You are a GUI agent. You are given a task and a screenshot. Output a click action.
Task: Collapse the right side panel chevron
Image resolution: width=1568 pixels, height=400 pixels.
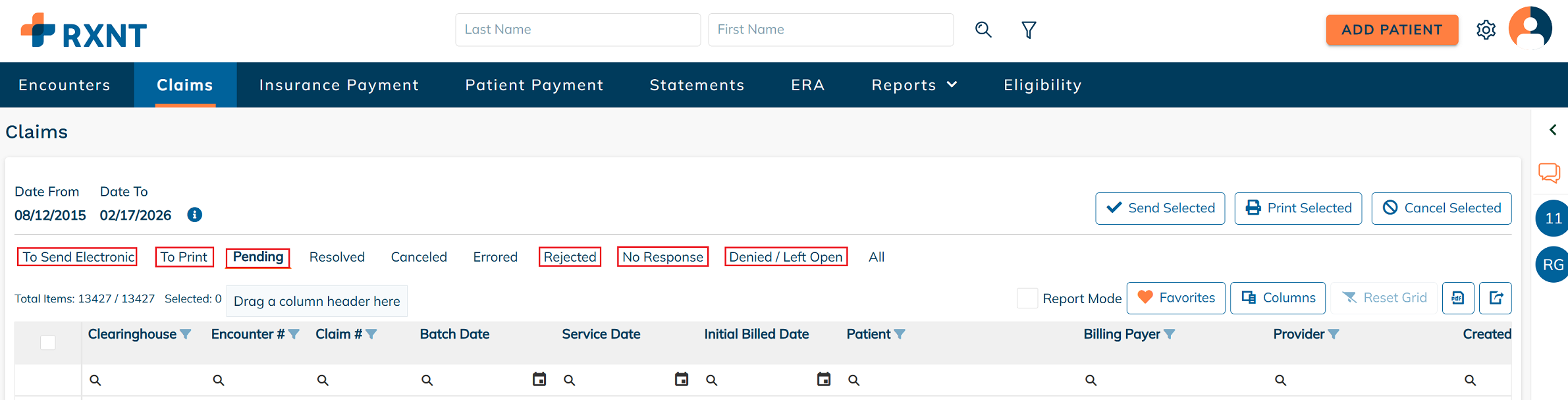[1553, 130]
